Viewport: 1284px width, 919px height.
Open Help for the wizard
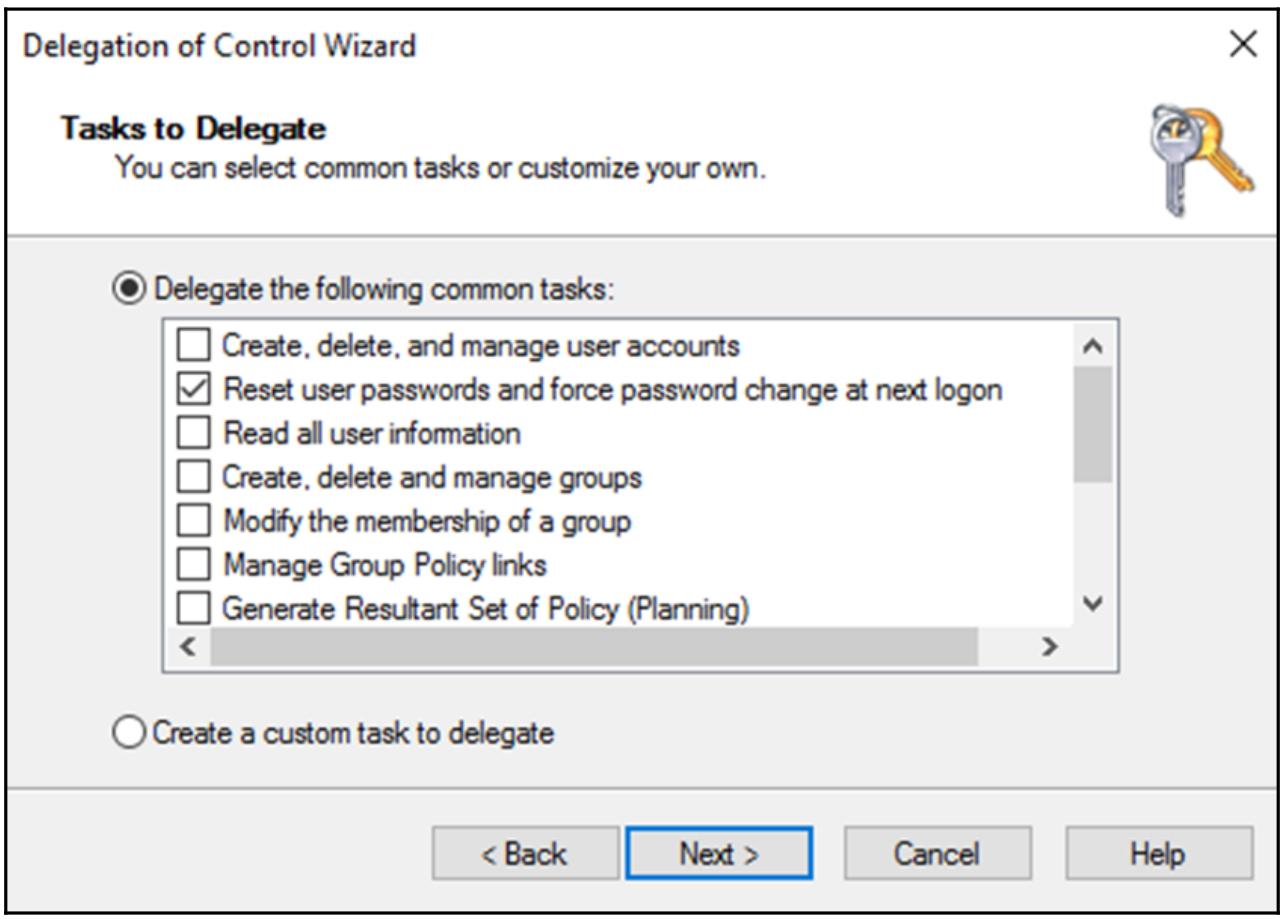pos(1158,854)
